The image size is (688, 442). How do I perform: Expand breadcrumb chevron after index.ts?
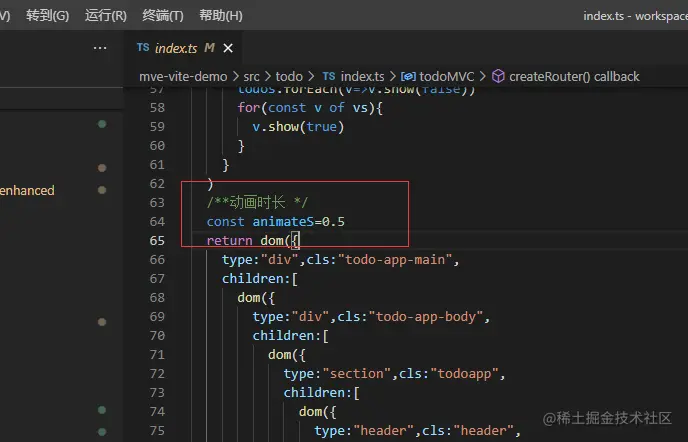(x=393, y=76)
